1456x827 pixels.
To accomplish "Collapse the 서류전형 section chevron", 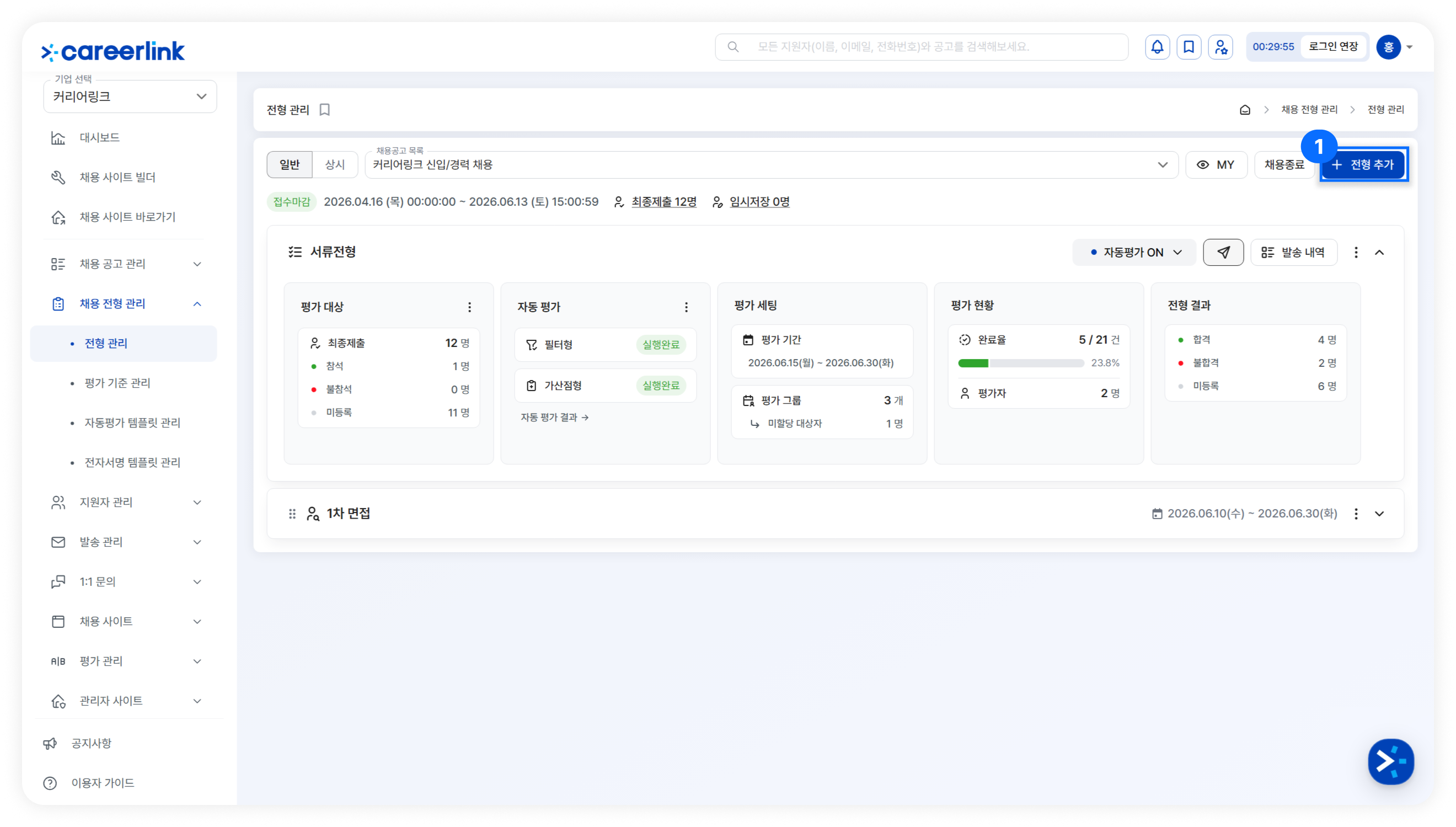I will pyautogui.click(x=1379, y=252).
